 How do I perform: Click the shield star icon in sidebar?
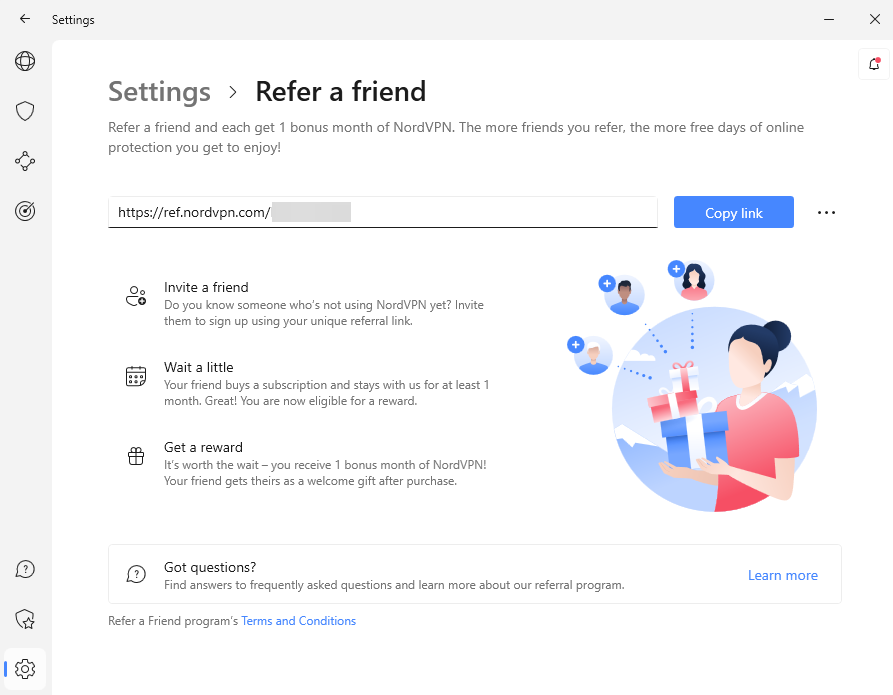[x=25, y=620]
